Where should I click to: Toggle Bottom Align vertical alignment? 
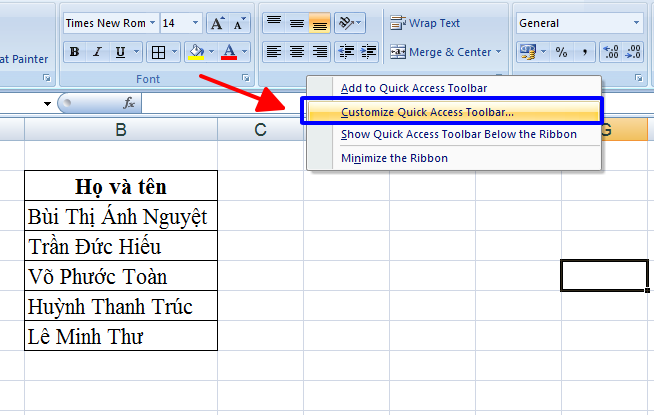pyautogui.click(x=319, y=23)
